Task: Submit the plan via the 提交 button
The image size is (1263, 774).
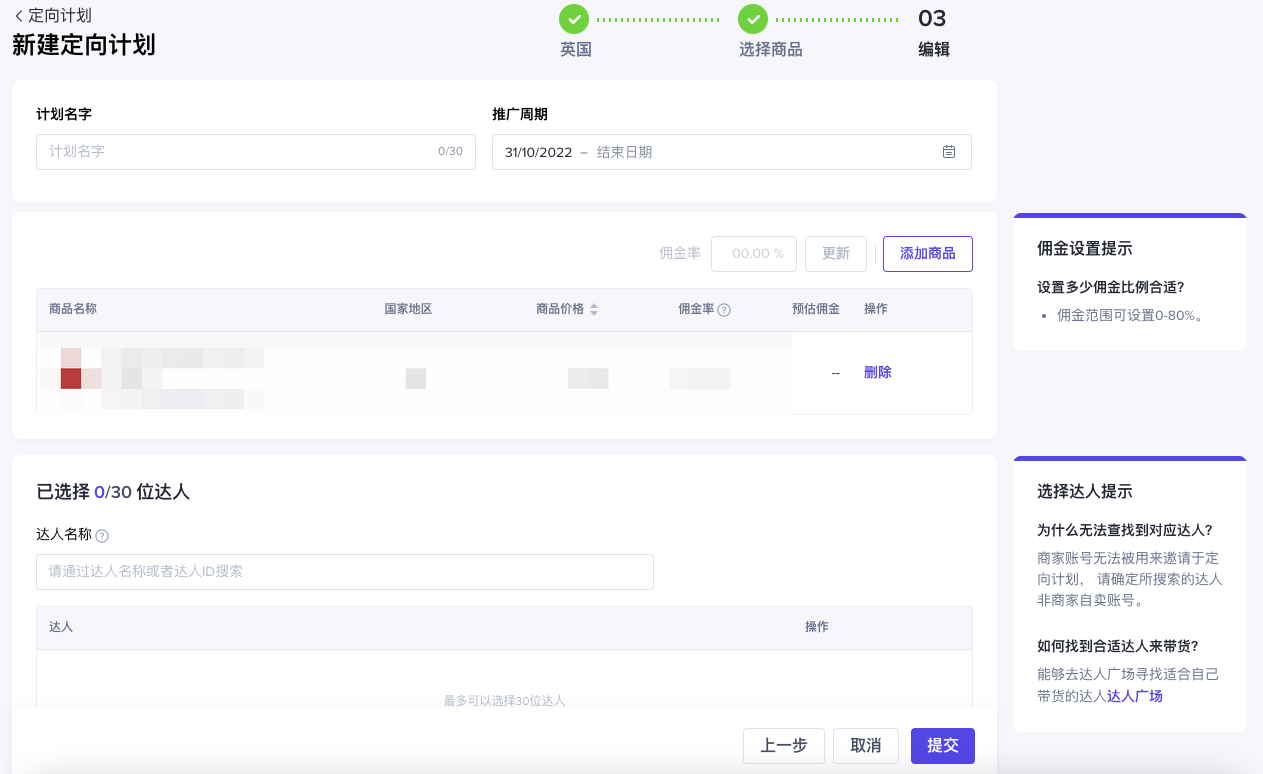Action: coord(941,745)
